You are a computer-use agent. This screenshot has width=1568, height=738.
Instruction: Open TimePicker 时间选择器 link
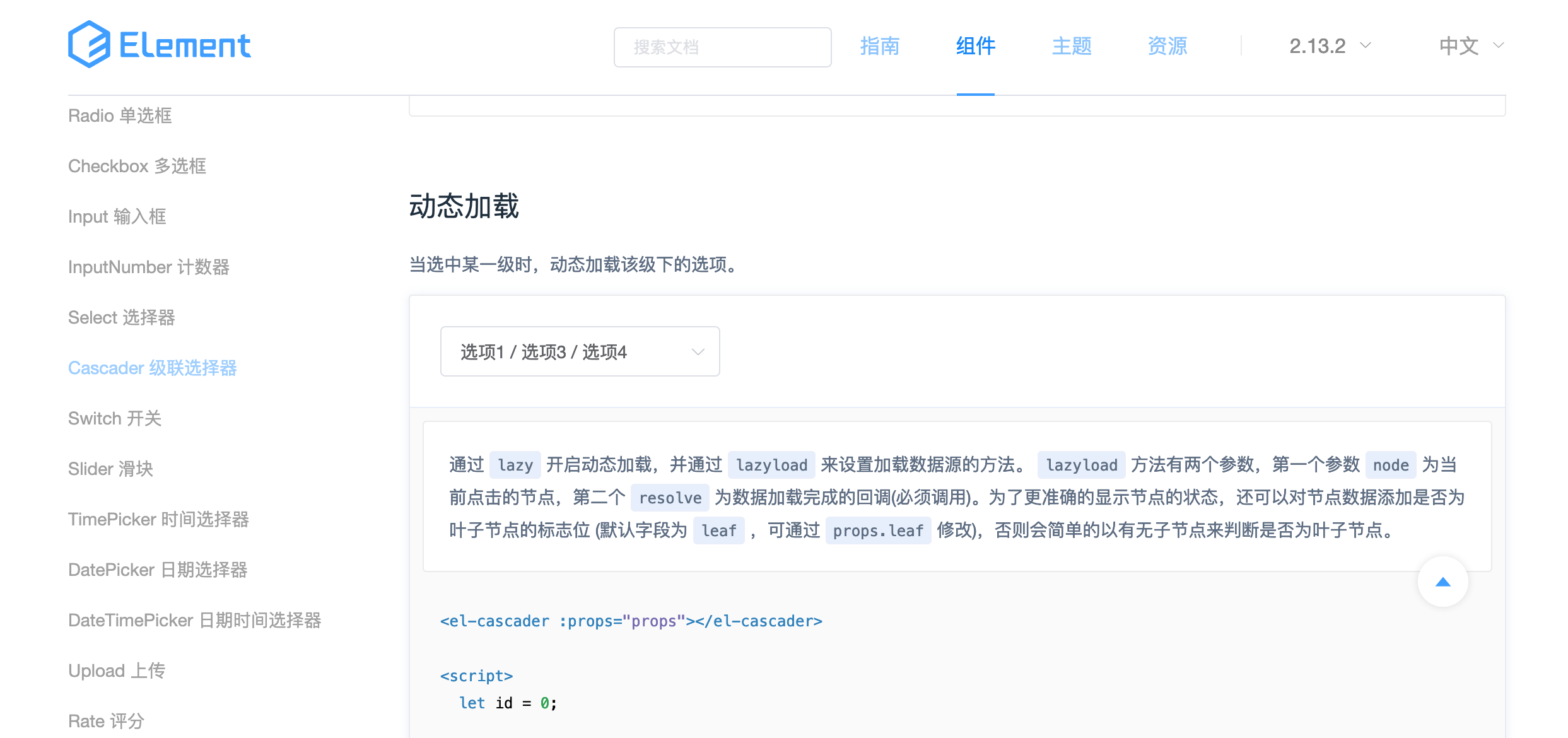(x=158, y=519)
